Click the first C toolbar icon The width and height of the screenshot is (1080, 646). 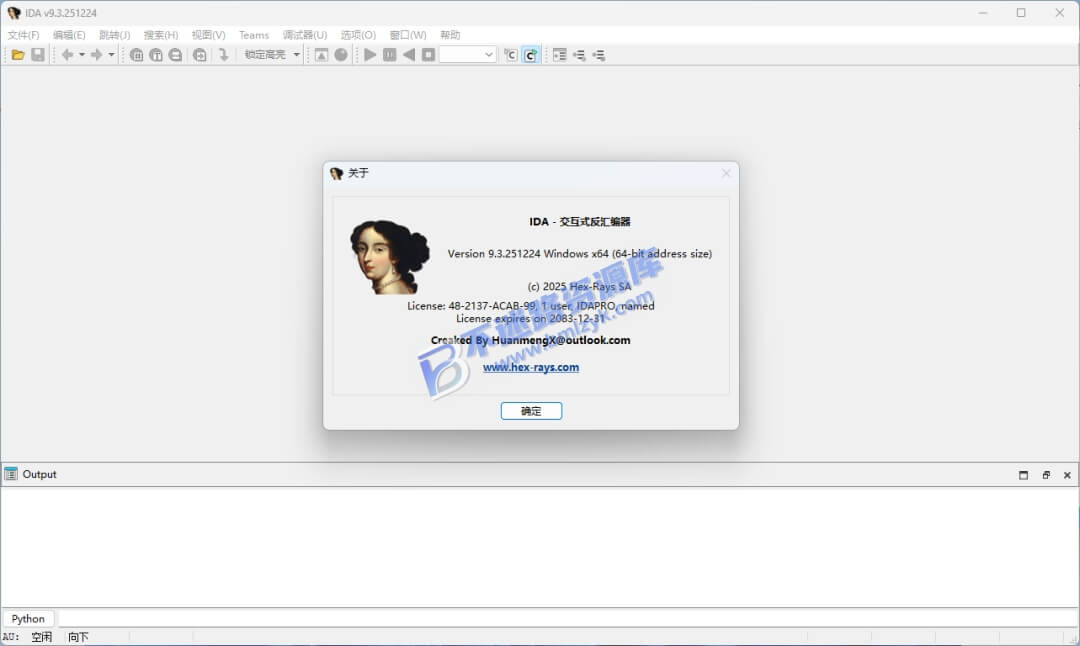point(510,55)
